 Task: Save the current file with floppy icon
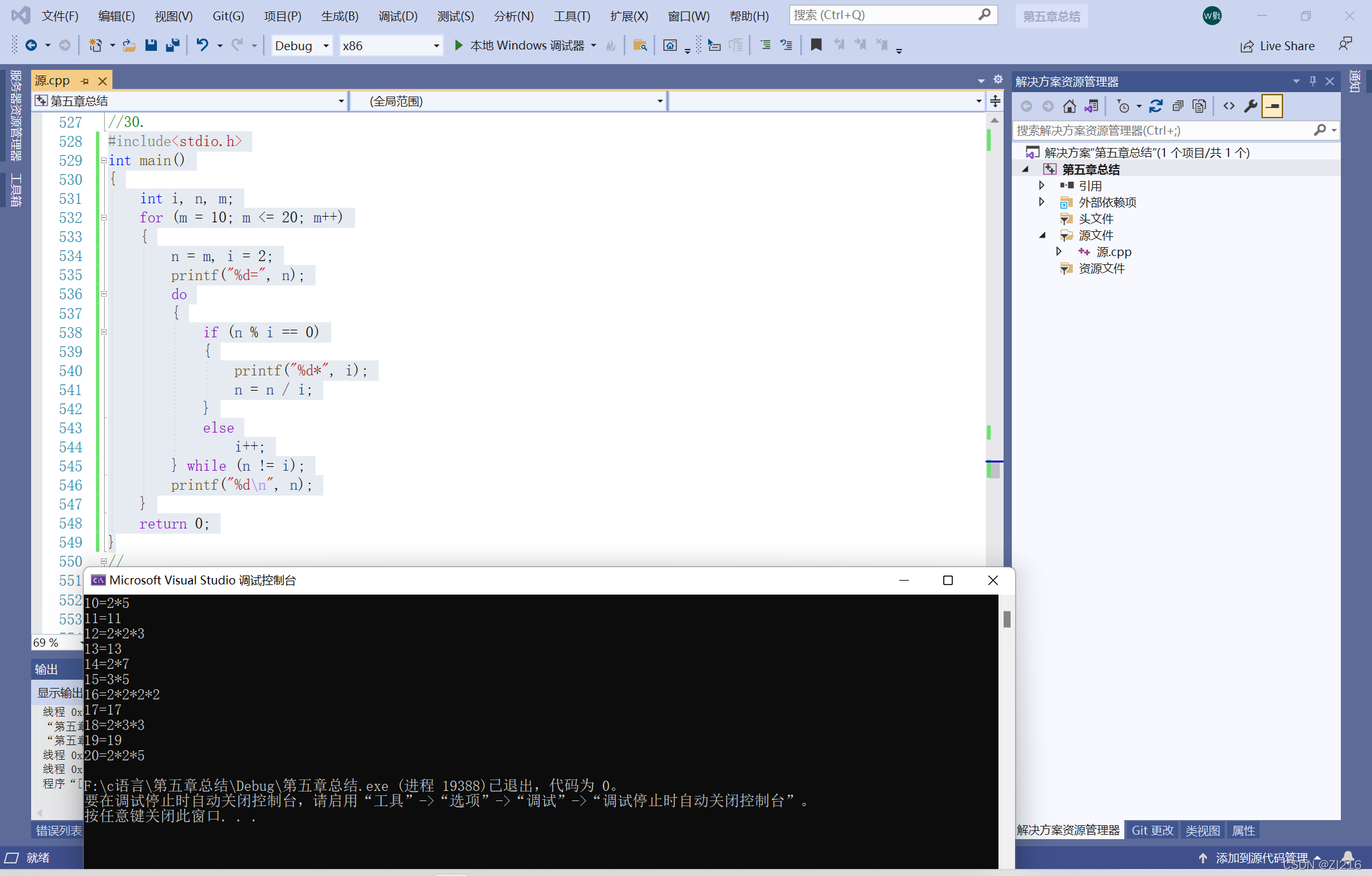(x=151, y=45)
